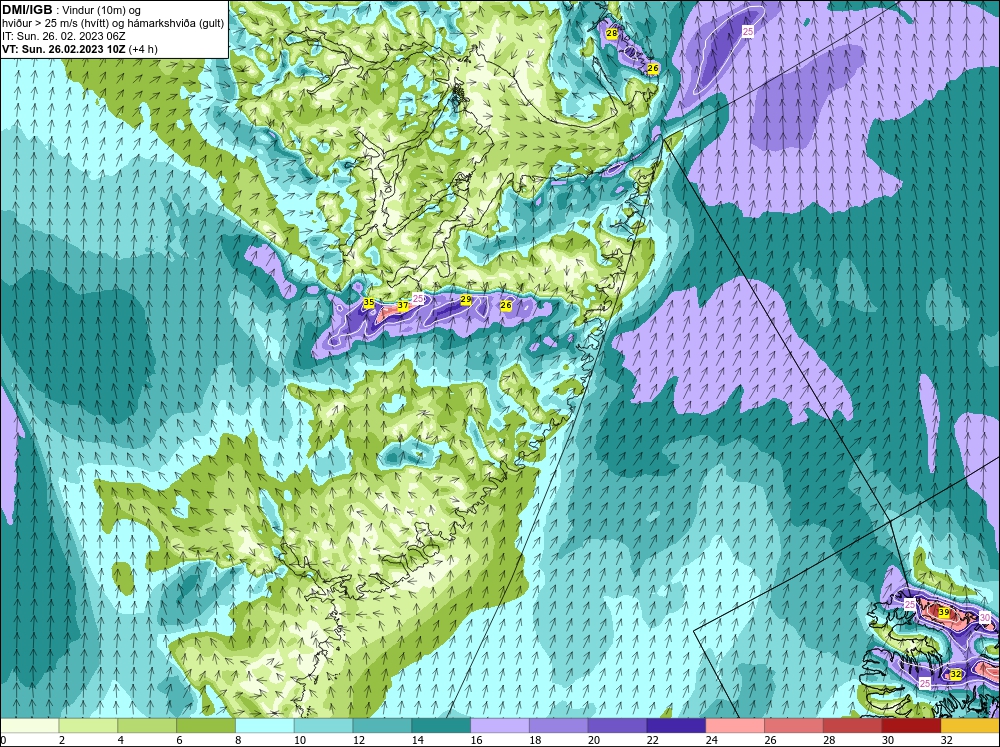Screen dimensions: 1000x747
Task: Click the legend scale tick label '14'
Action: coord(417,740)
